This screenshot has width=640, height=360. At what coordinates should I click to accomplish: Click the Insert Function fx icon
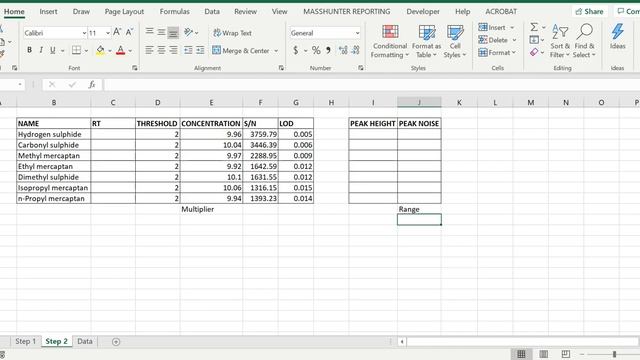[92, 84]
